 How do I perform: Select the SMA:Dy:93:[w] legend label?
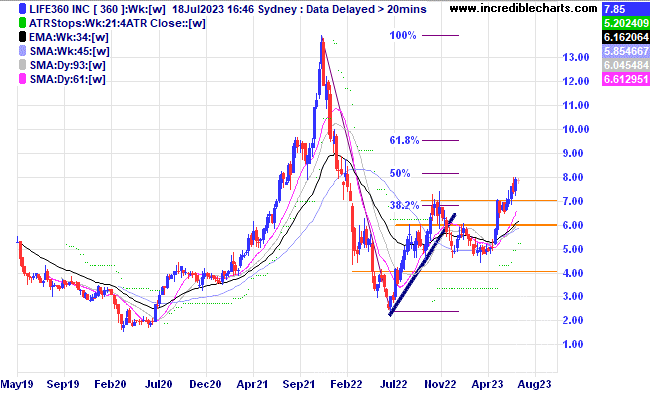pyautogui.click(x=68, y=66)
